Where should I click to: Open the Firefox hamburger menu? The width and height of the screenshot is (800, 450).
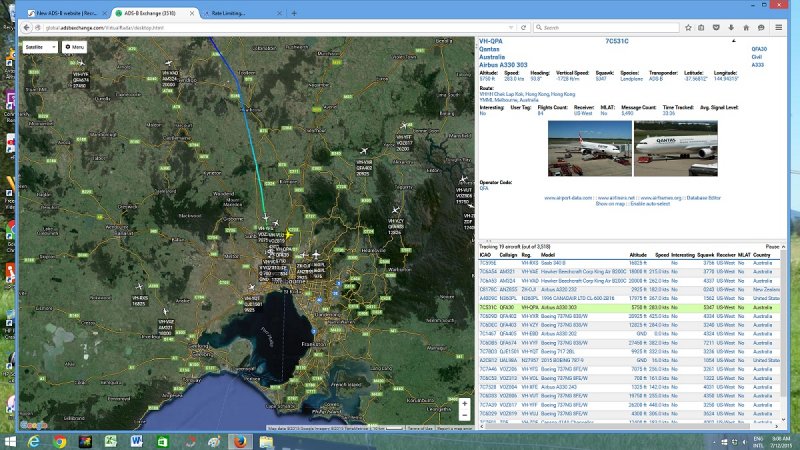(x=779, y=28)
